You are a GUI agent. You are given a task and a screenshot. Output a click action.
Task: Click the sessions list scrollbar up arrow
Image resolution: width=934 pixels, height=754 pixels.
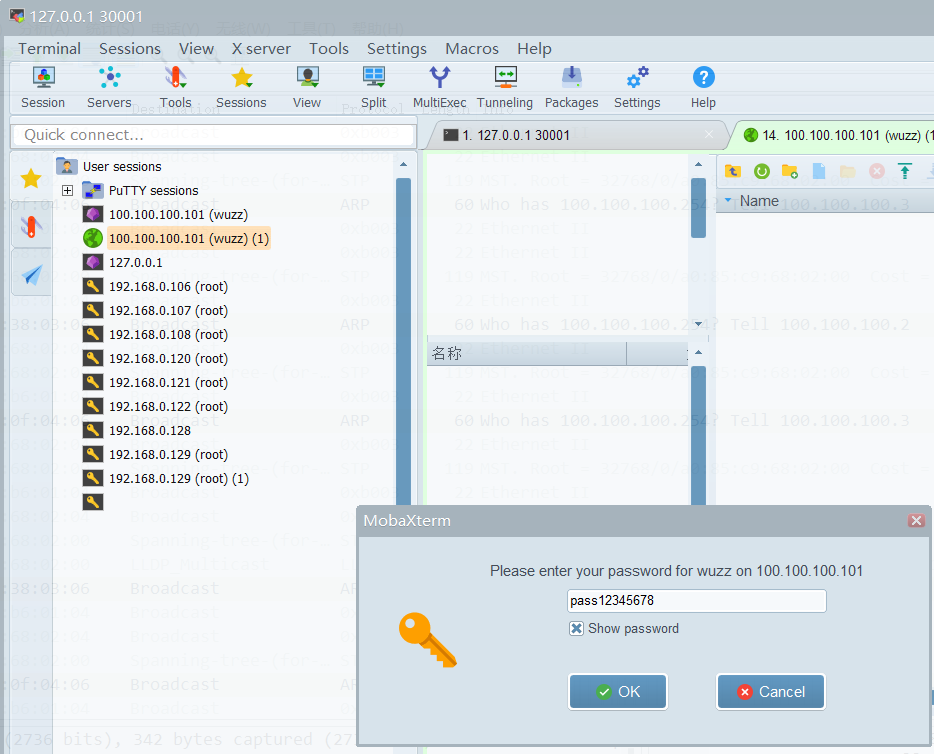[403, 164]
